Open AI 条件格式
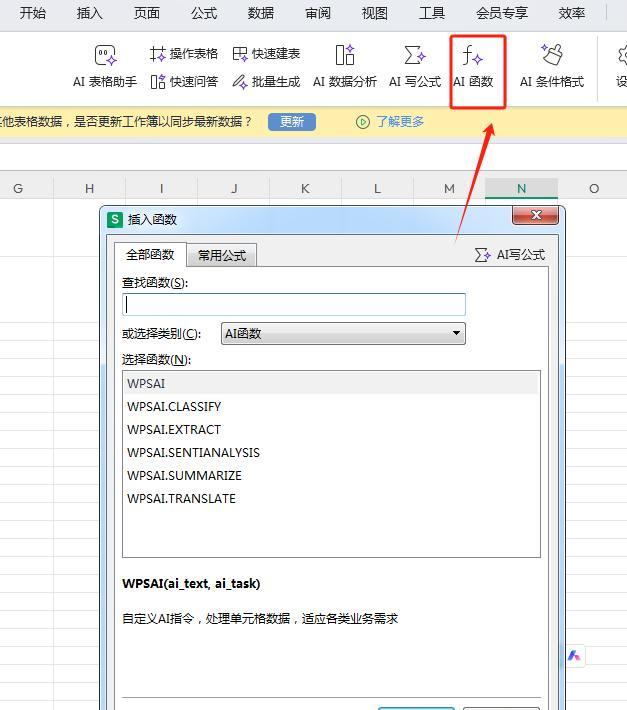This screenshot has width=627, height=710. point(552,66)
